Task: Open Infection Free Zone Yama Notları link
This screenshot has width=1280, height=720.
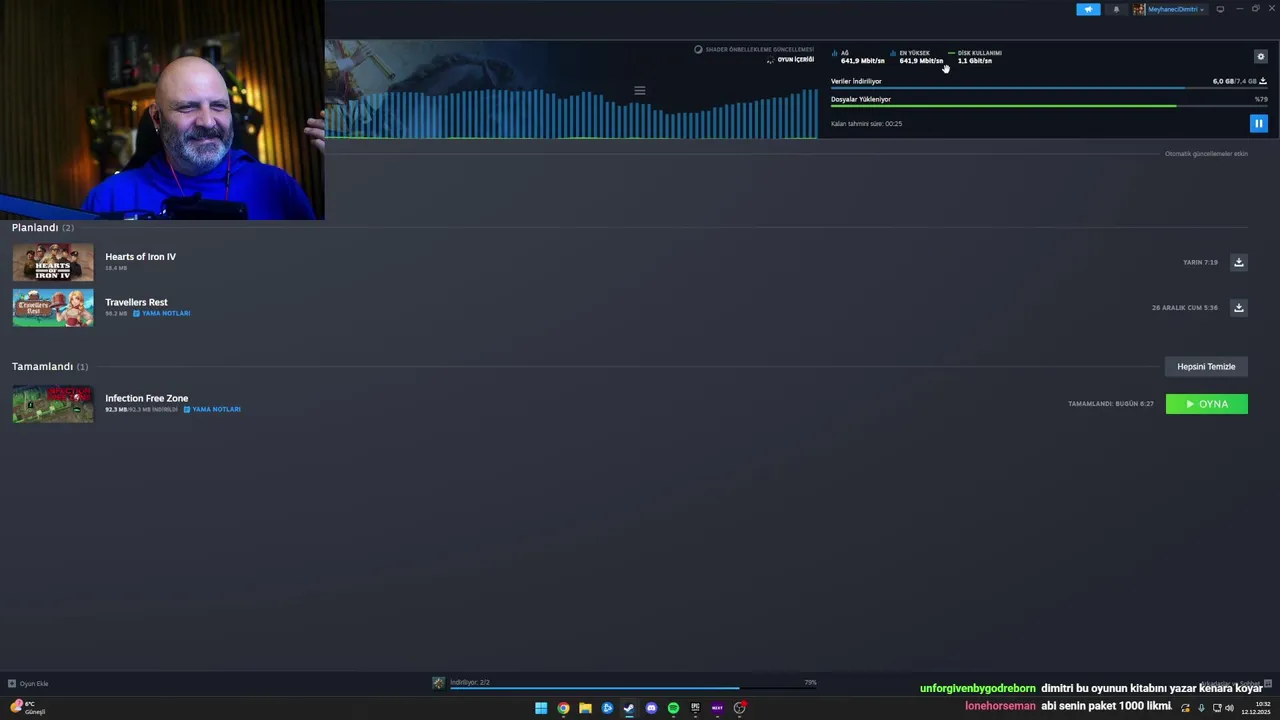Action: click(212, 409)
